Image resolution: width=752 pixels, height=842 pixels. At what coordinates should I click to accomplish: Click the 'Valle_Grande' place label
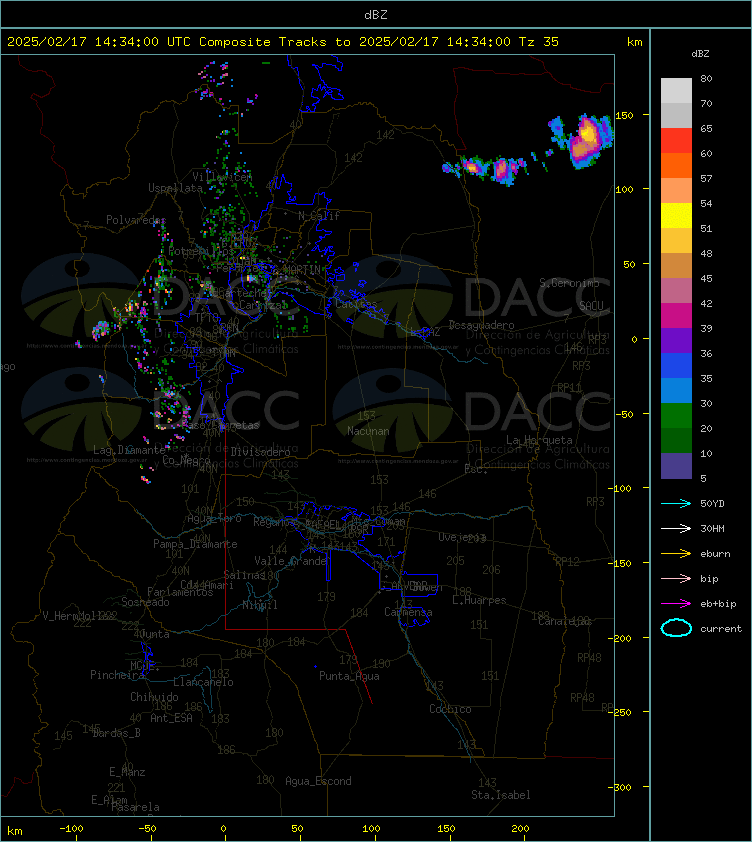291,561
